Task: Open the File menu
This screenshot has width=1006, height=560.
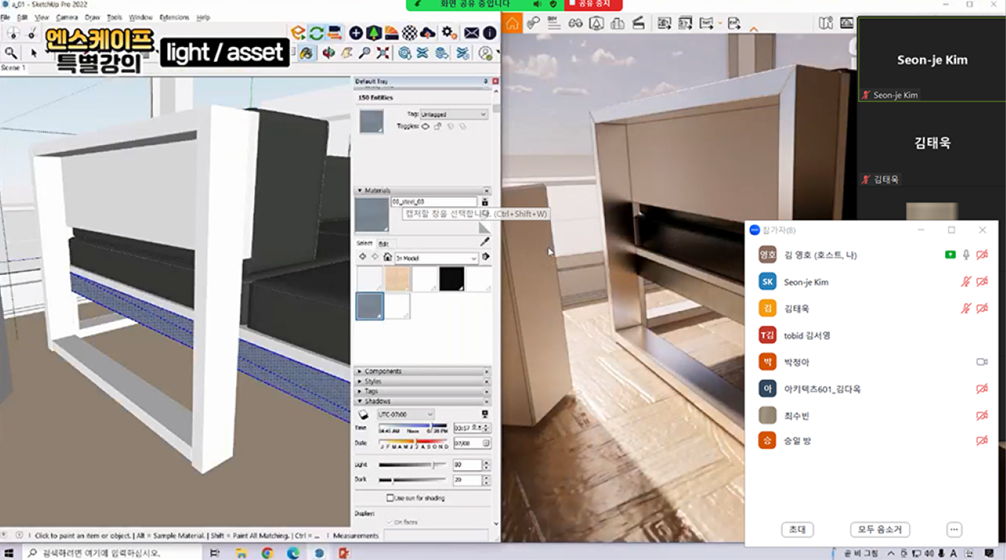Action: [5, 17]
